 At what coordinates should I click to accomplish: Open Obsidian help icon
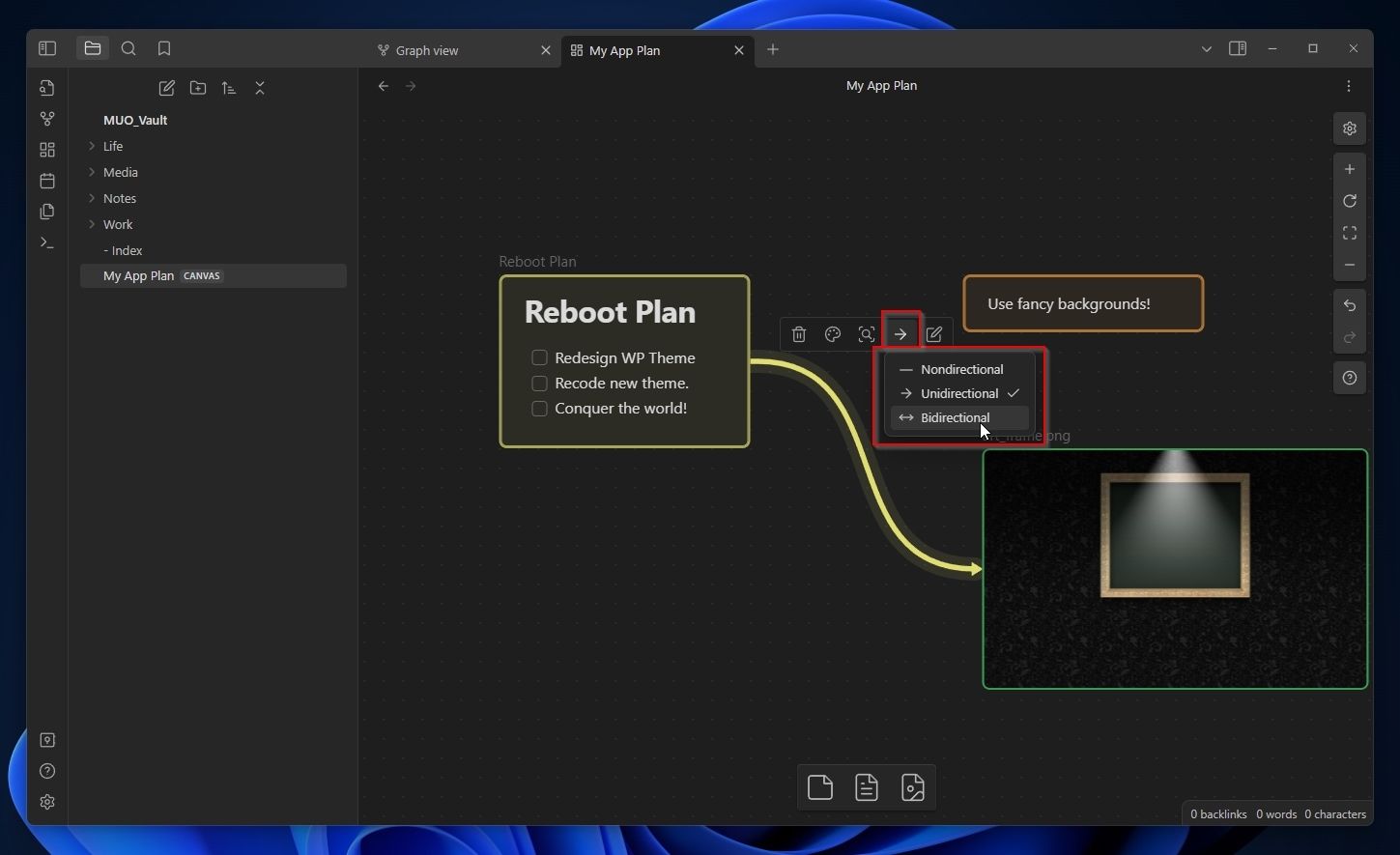pos(47,771)
